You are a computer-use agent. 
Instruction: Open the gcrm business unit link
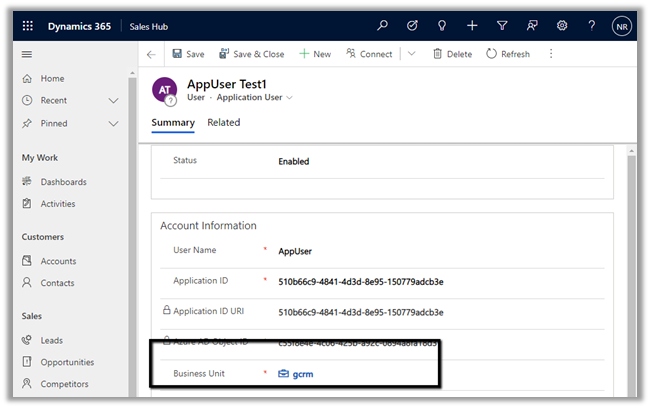click(x=302, y=373)
